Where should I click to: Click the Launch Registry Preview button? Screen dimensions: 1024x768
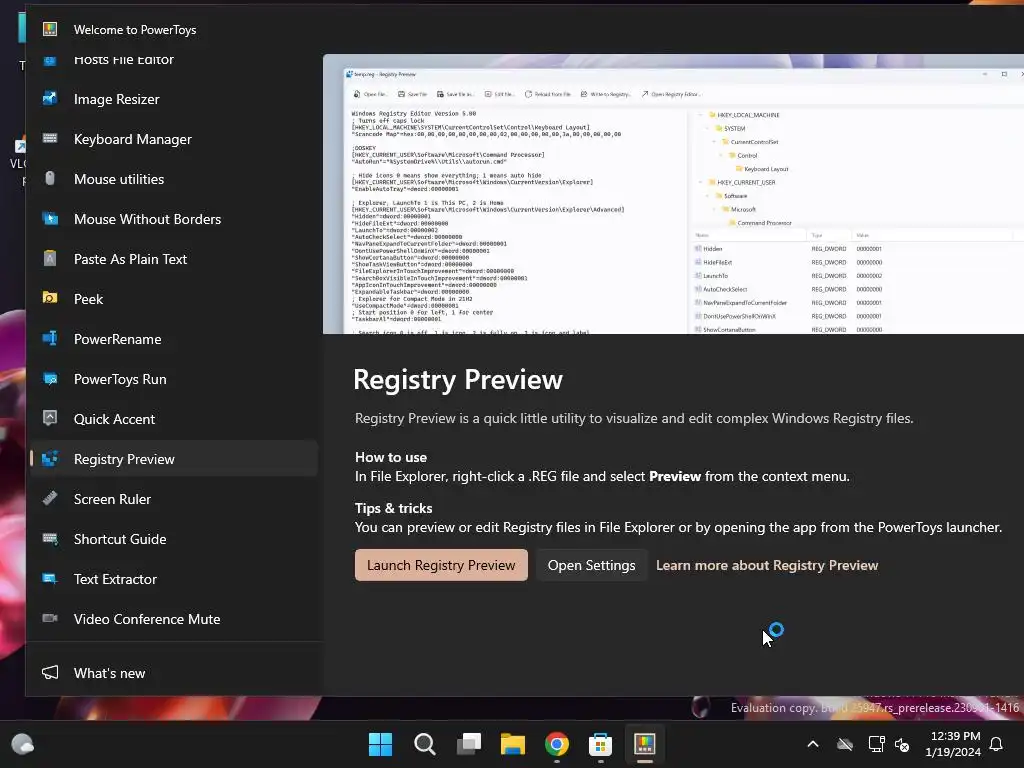[x=441, y=565]
